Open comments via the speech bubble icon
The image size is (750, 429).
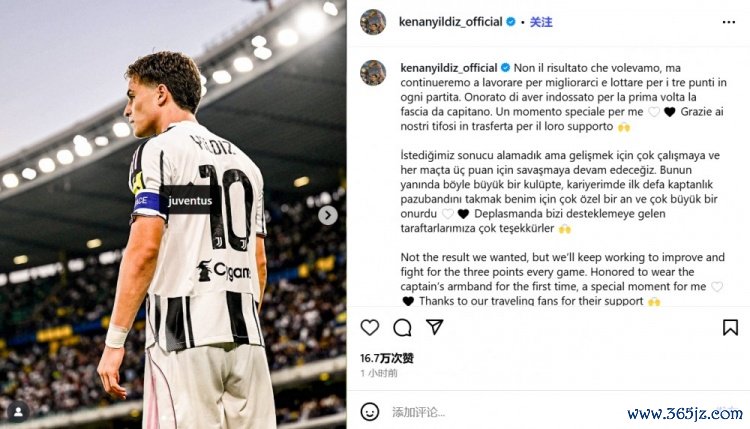tap(402, 327)
